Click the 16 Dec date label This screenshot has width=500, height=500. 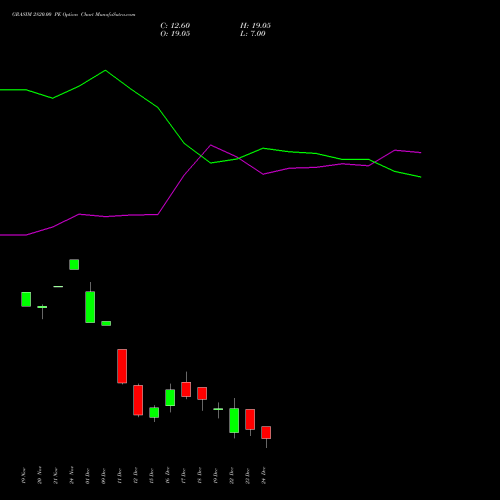click(168, 475)
